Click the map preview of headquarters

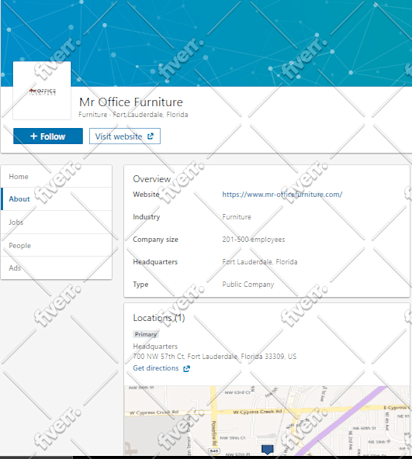click(x=267, y=421)
